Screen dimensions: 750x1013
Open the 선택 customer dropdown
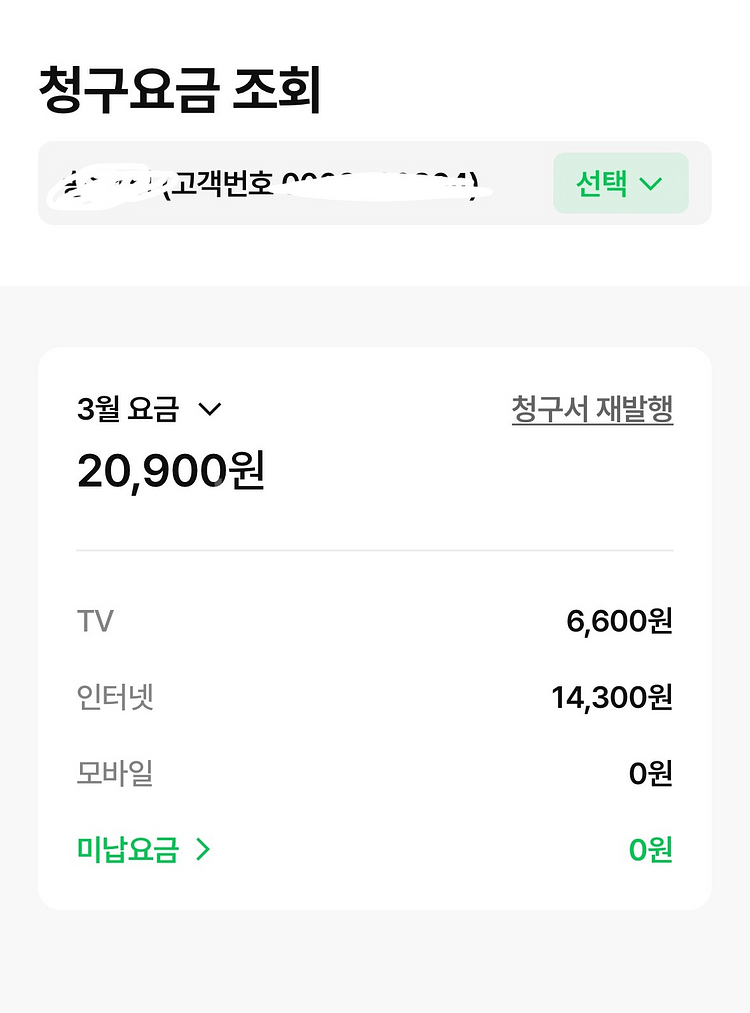[x=620, y=184]
